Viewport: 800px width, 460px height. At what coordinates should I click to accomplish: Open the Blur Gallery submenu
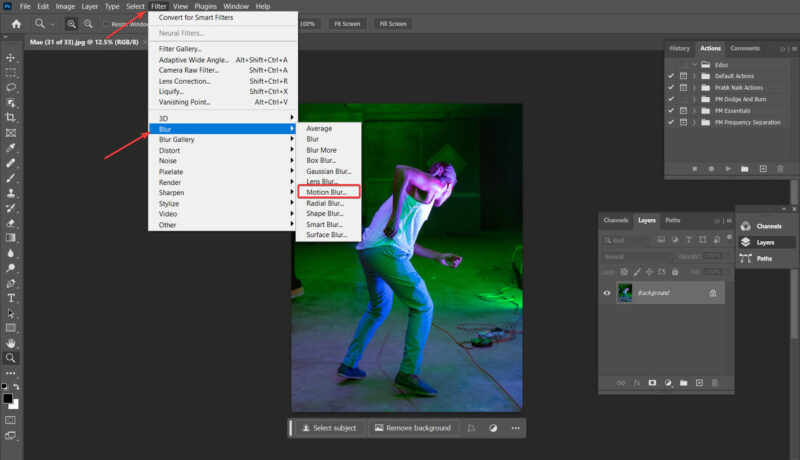(x=222, y=140)
